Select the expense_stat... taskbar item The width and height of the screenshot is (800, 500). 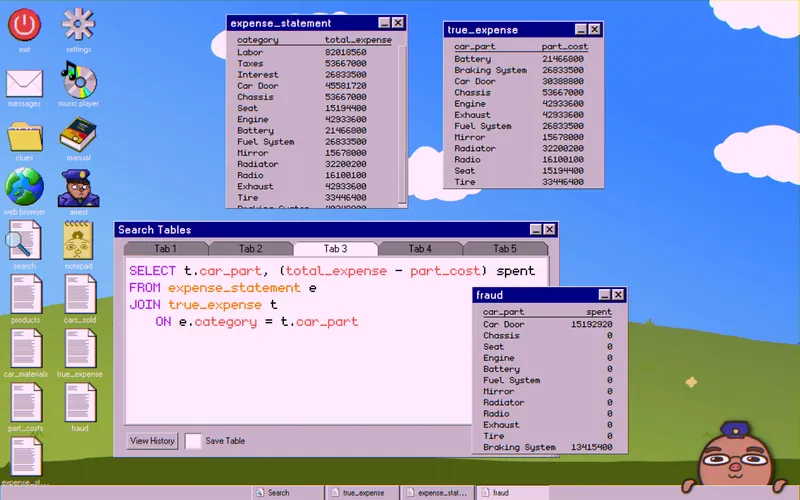click(x=438, y=493)
